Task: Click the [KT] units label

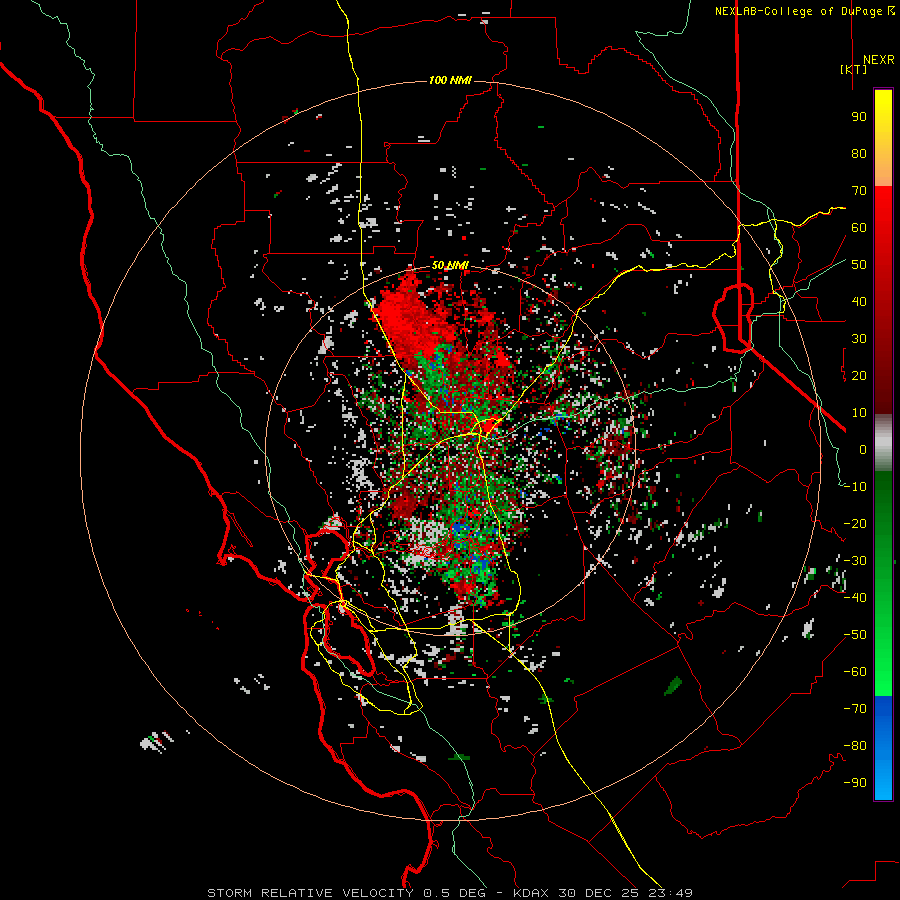Action: (x=853, y=69)
